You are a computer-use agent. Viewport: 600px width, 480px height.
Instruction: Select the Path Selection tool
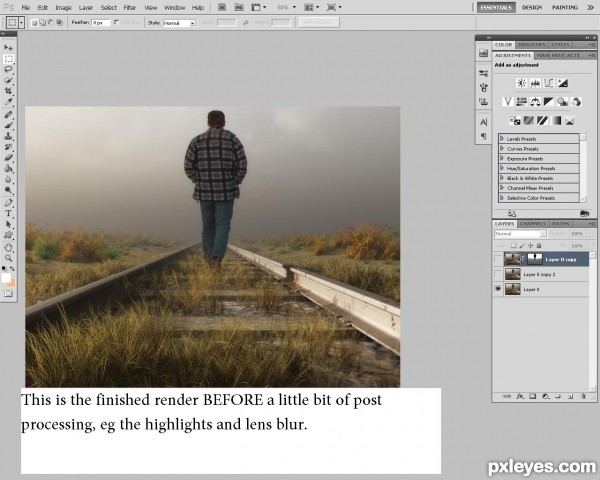8,224
